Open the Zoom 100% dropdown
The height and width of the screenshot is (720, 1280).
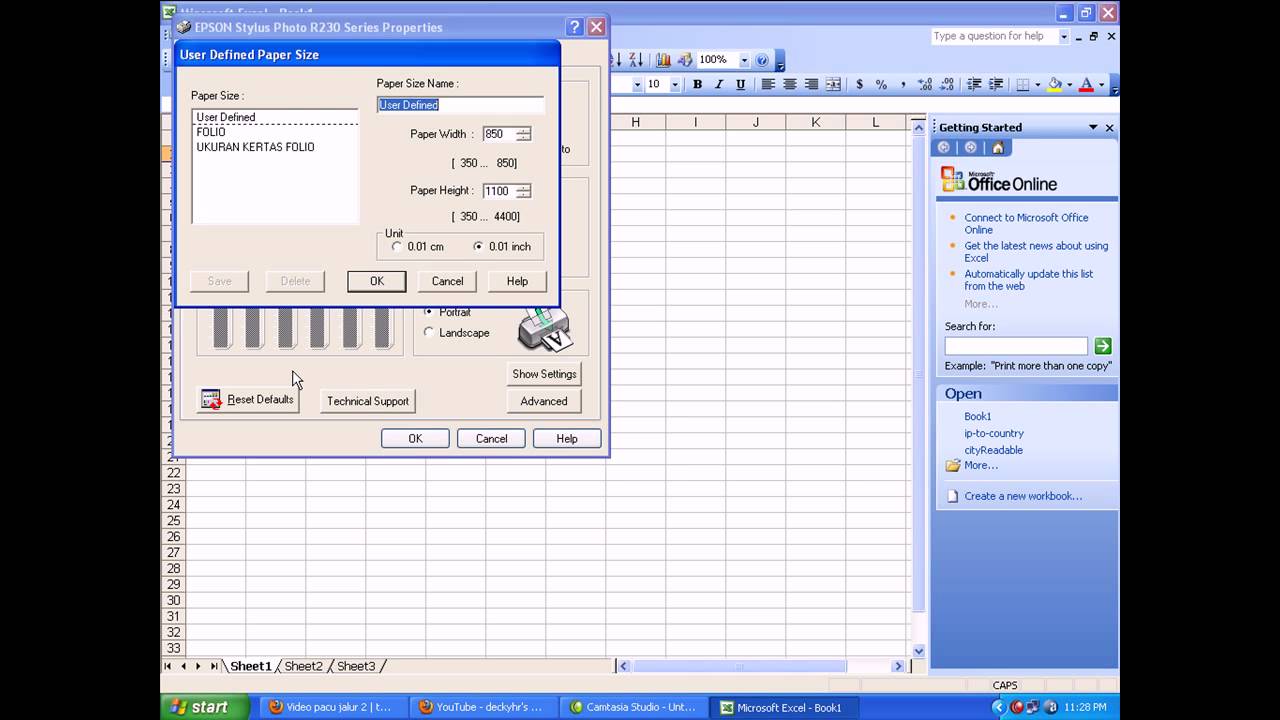744,60
